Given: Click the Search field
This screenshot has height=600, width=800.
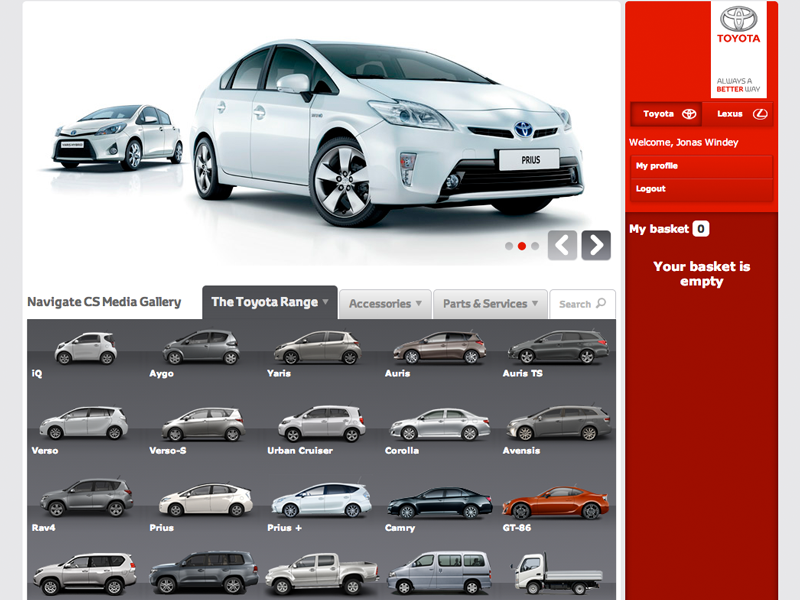Looking at the screenshot, I should click(582, 304).
